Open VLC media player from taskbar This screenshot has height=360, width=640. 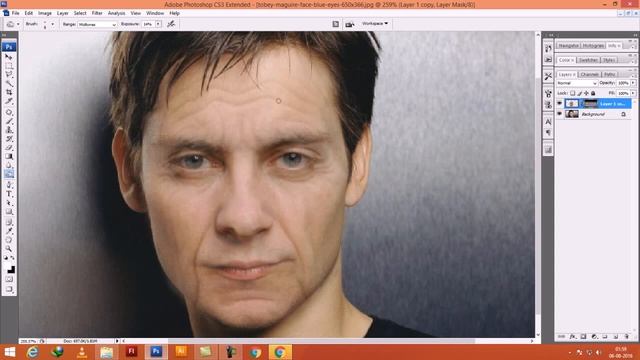pos(82,352)
